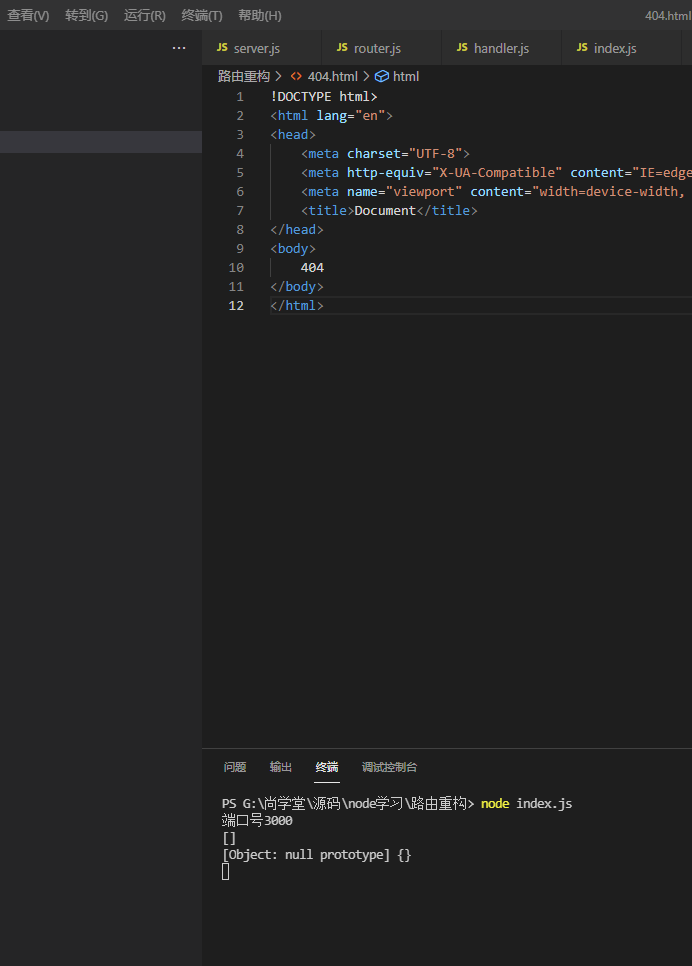Click the Document title text
This screenshot has height=966, width=692.
click(x=385, y=211)
